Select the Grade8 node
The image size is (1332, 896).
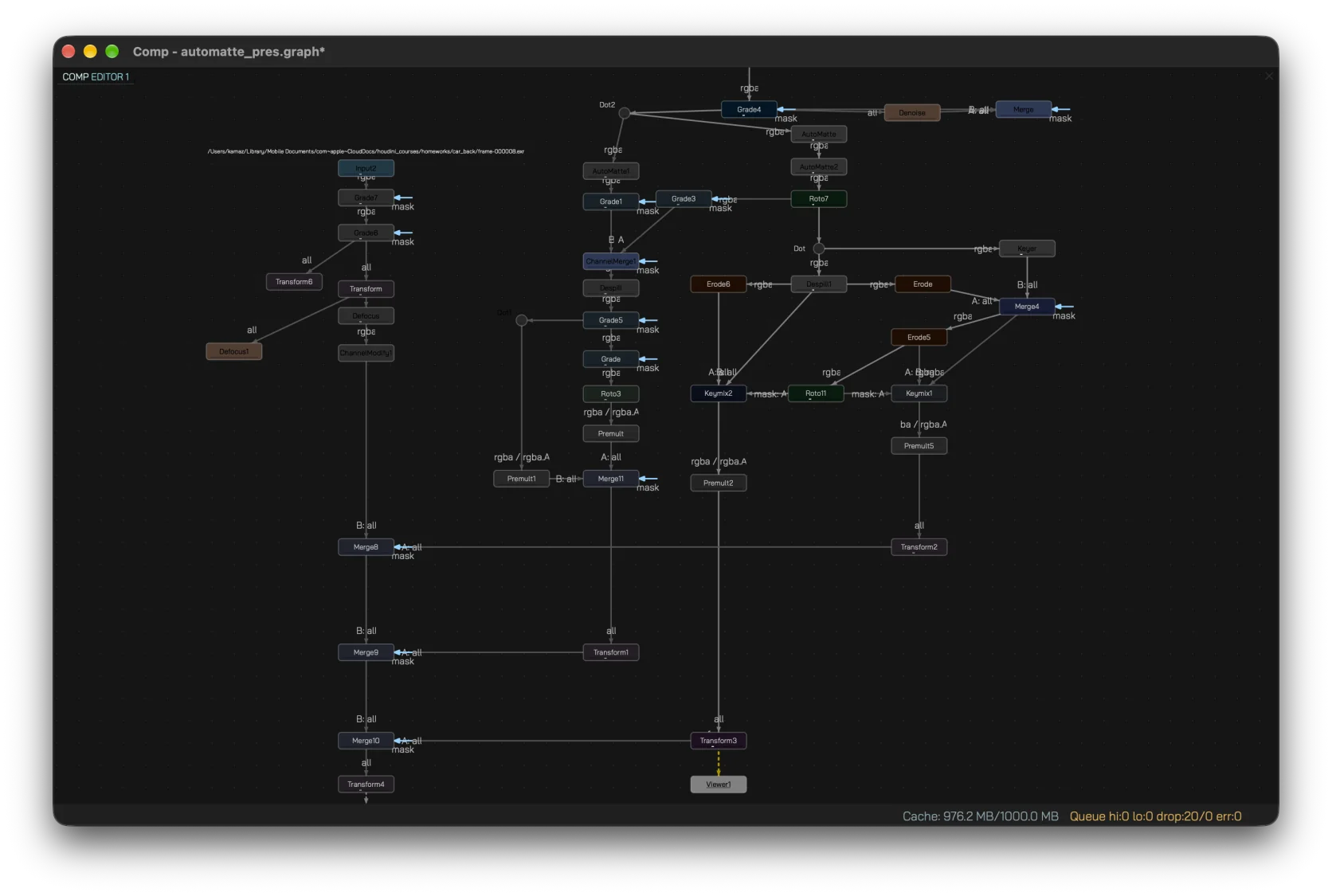point(366,233)
